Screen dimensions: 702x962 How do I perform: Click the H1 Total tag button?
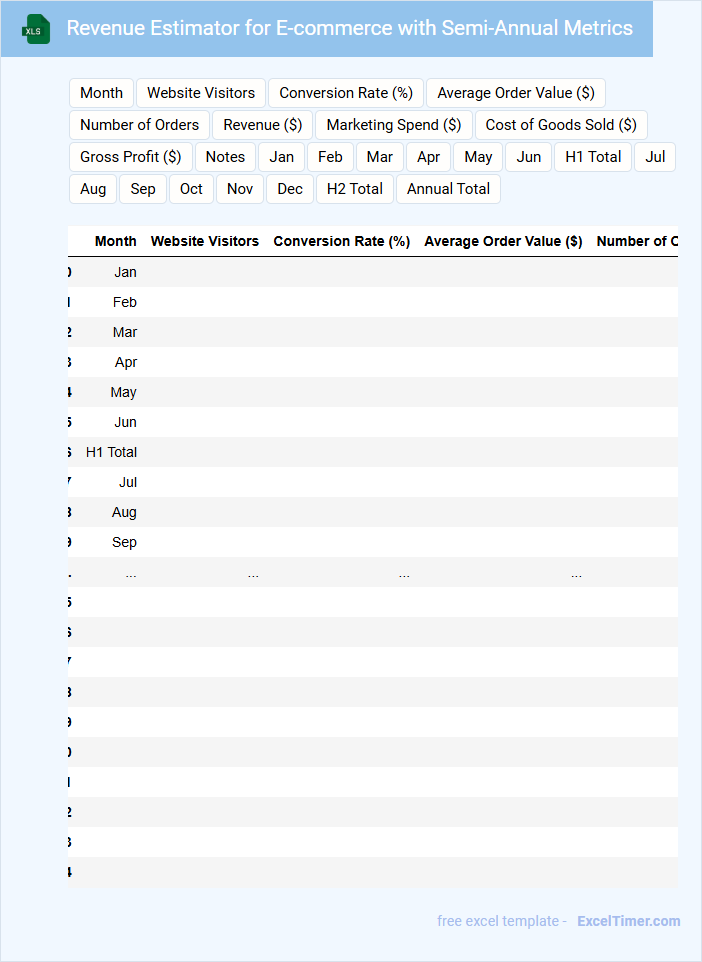[x=593, y=157]
